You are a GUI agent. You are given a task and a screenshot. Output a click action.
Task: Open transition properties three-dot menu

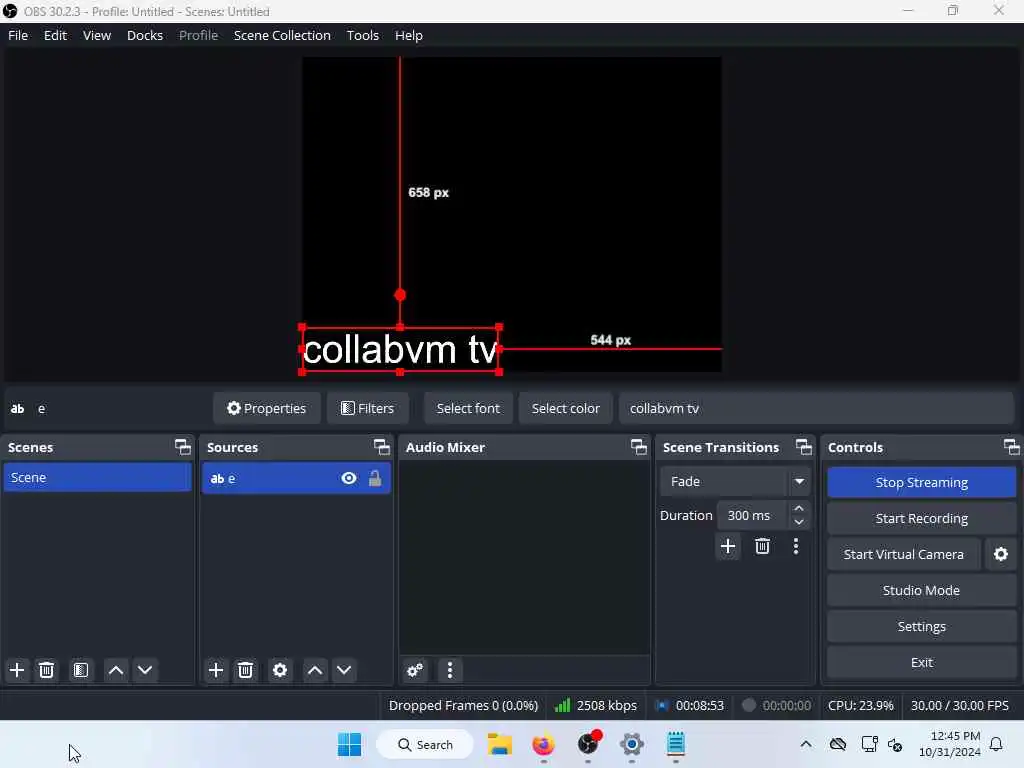[795, 546]
